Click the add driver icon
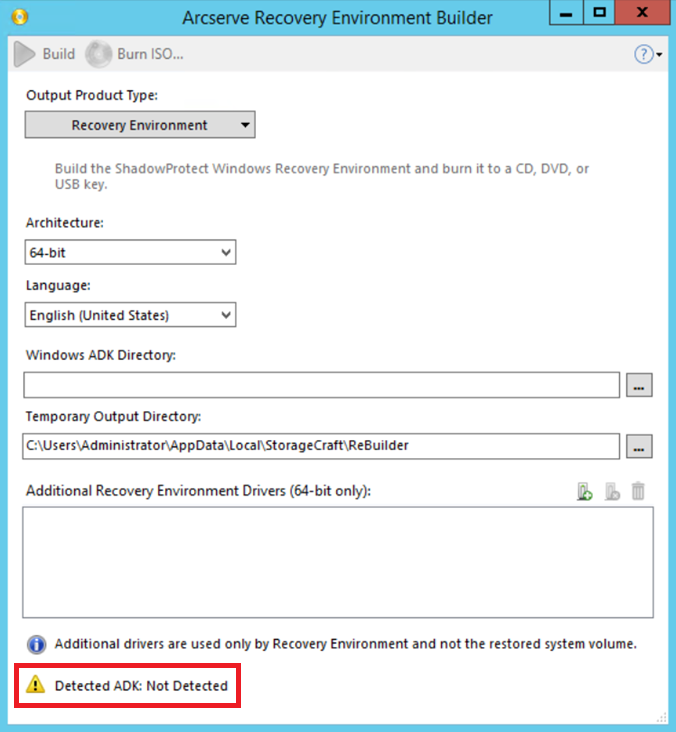Screen dimensions: 676x732 [584, 492]
